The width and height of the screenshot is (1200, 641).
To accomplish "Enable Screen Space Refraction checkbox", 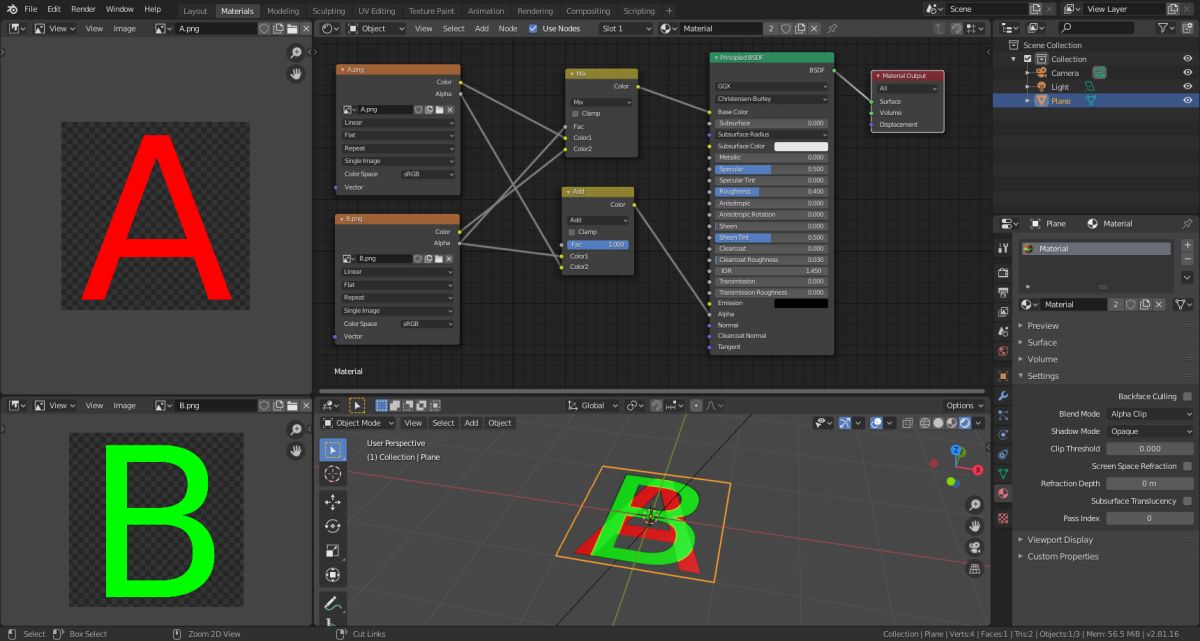I will (x=1187, y=466).
